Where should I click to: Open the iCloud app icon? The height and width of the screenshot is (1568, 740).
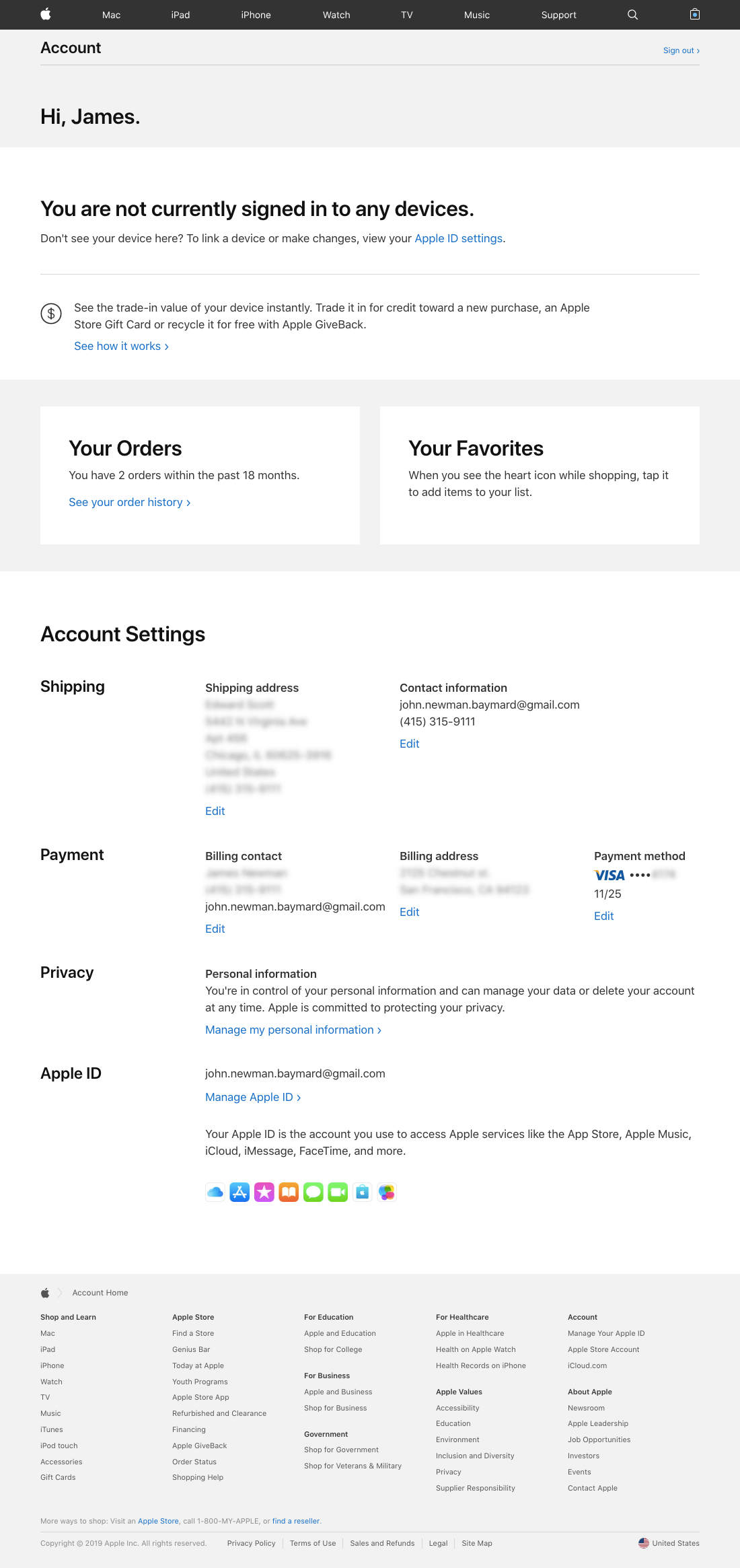(215, 1192)
